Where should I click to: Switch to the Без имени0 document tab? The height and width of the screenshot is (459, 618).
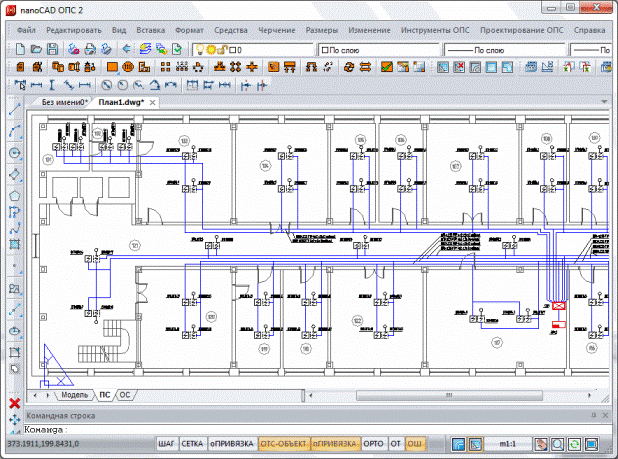coord(65,102)
